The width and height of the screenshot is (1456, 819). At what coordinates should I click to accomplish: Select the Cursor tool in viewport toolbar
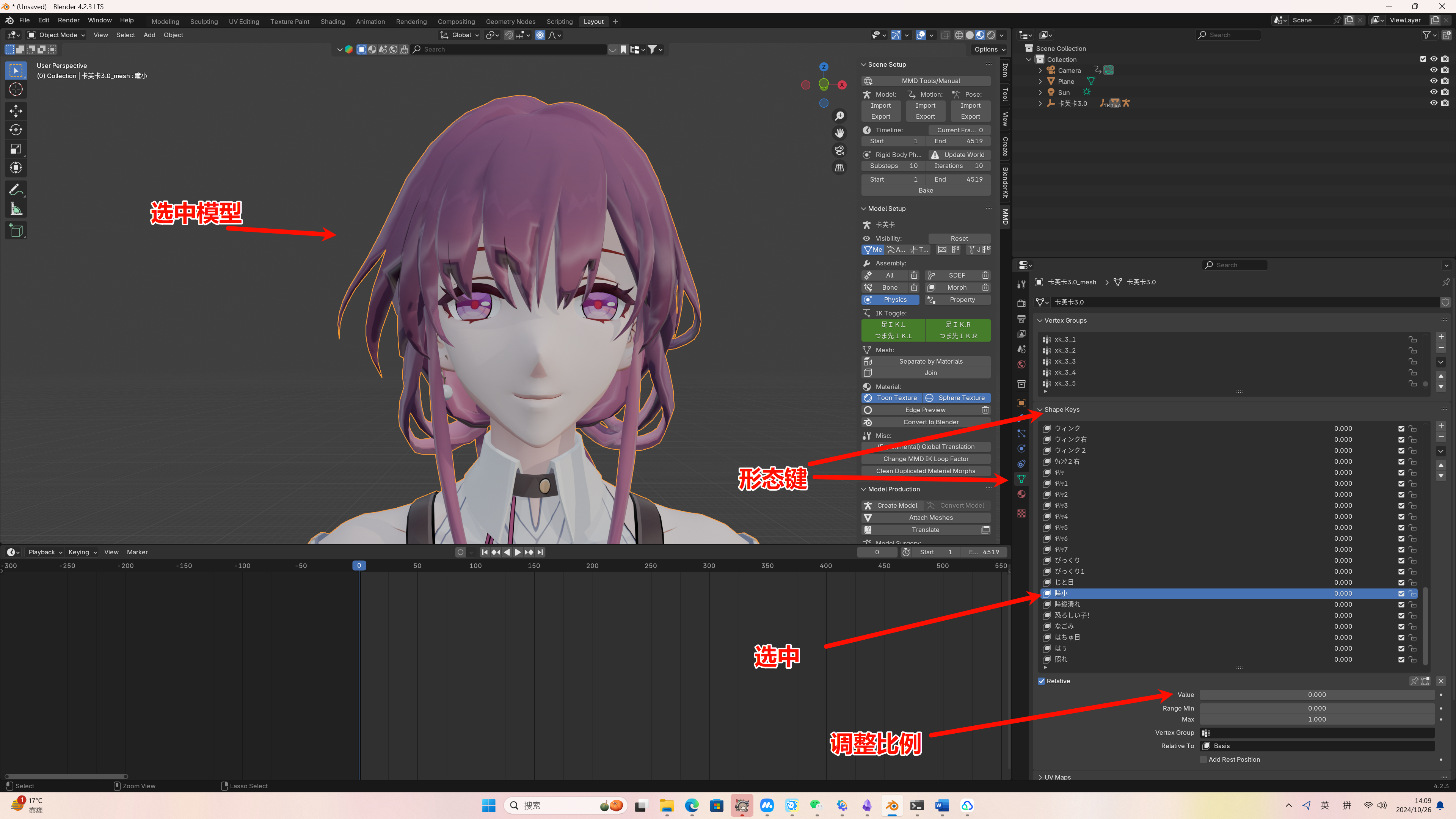pyautogui.click(x=16, y=89)
